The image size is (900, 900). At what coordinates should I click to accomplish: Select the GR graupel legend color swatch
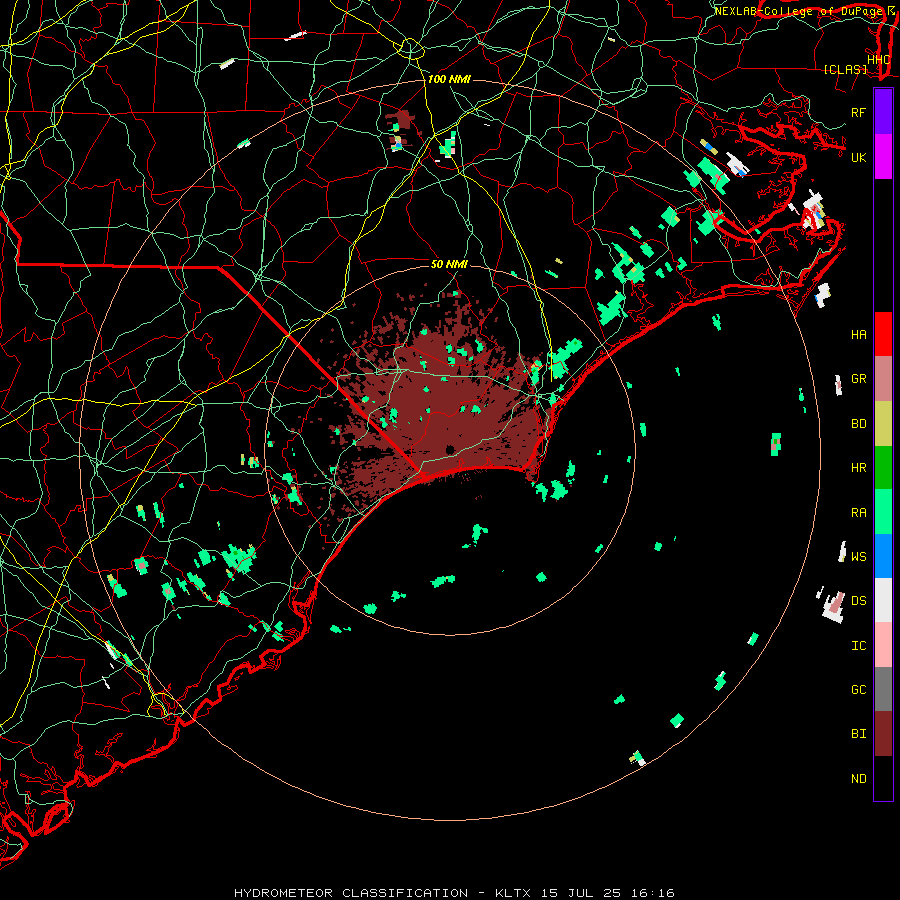pos(883,379)
